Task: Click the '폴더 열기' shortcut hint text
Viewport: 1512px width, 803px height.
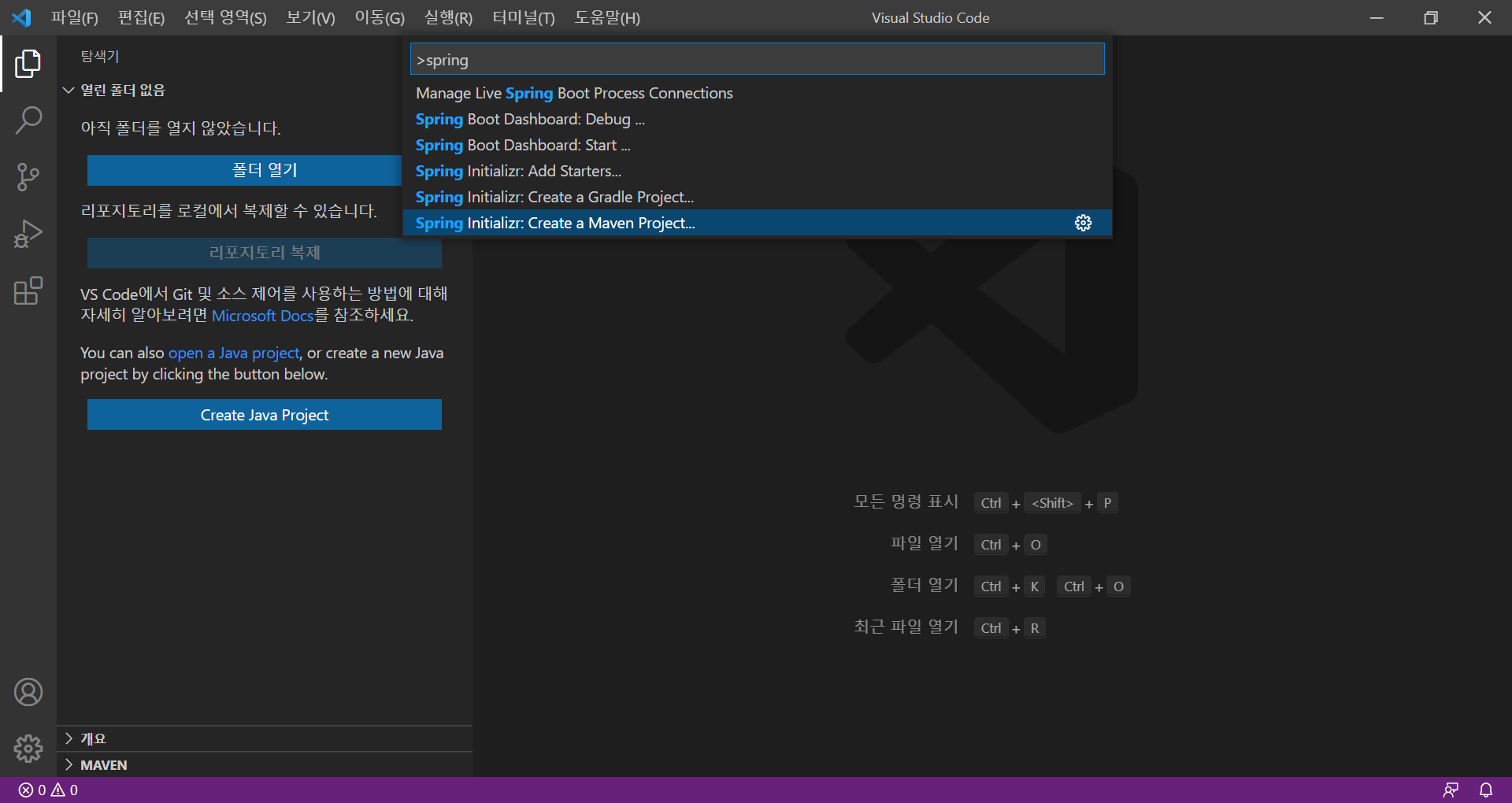Action: pyautogui.click(x=925, y=585)
